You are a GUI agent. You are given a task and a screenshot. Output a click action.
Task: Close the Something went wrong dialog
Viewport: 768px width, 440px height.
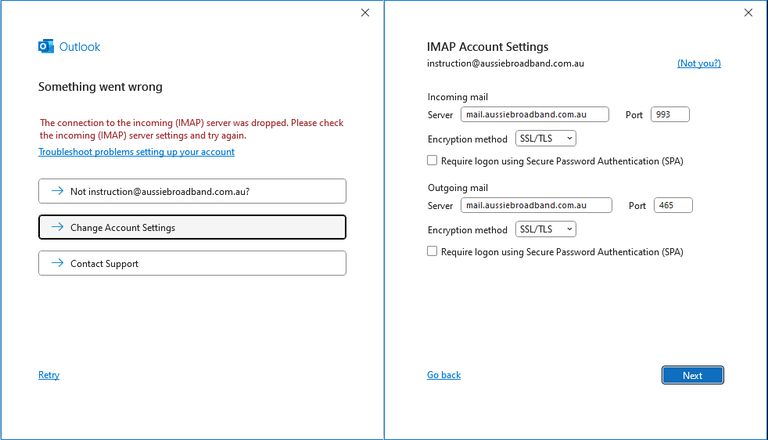pyautogui.click(x=365, y=13)
